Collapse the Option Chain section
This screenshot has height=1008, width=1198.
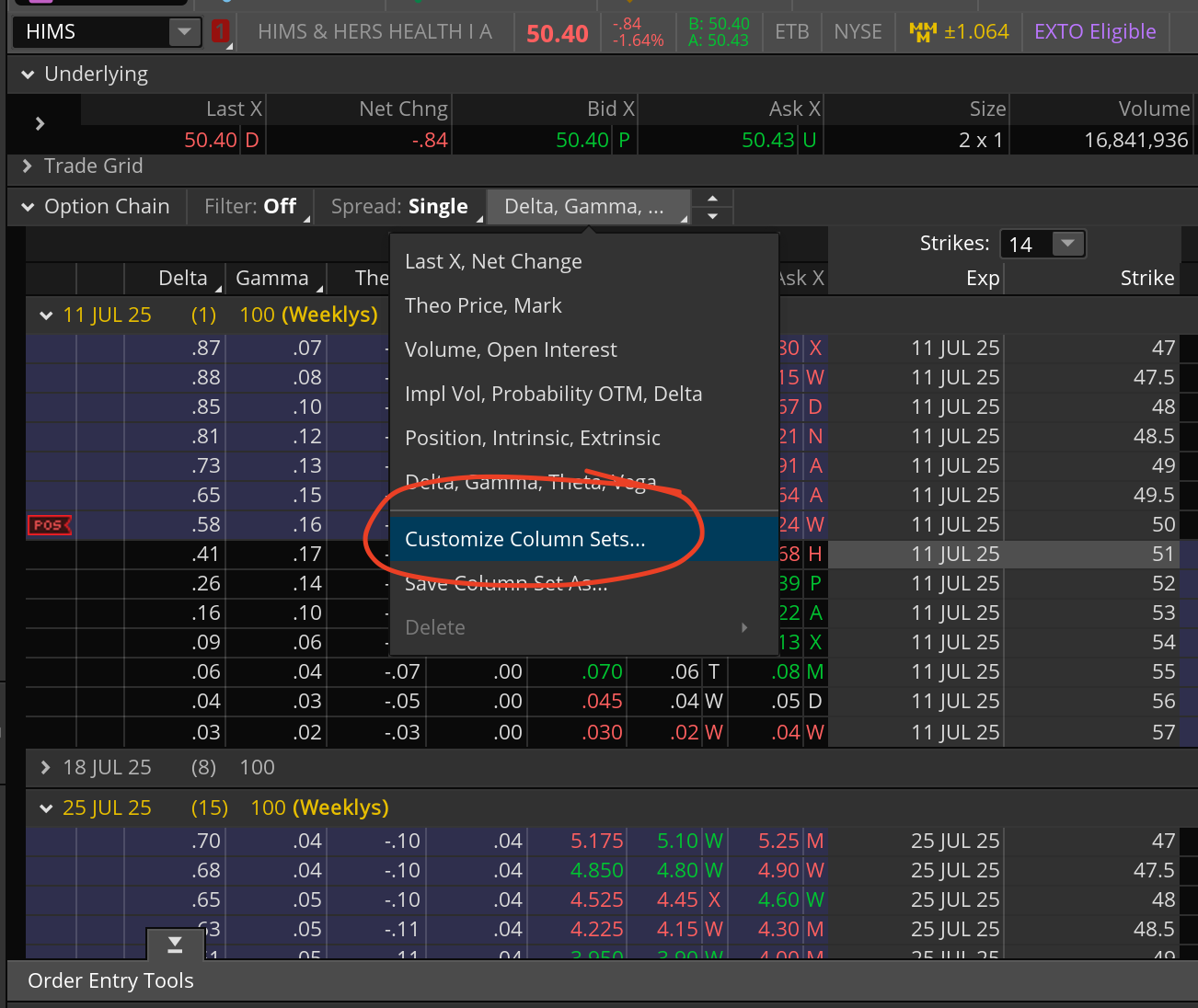coord(28,207)
